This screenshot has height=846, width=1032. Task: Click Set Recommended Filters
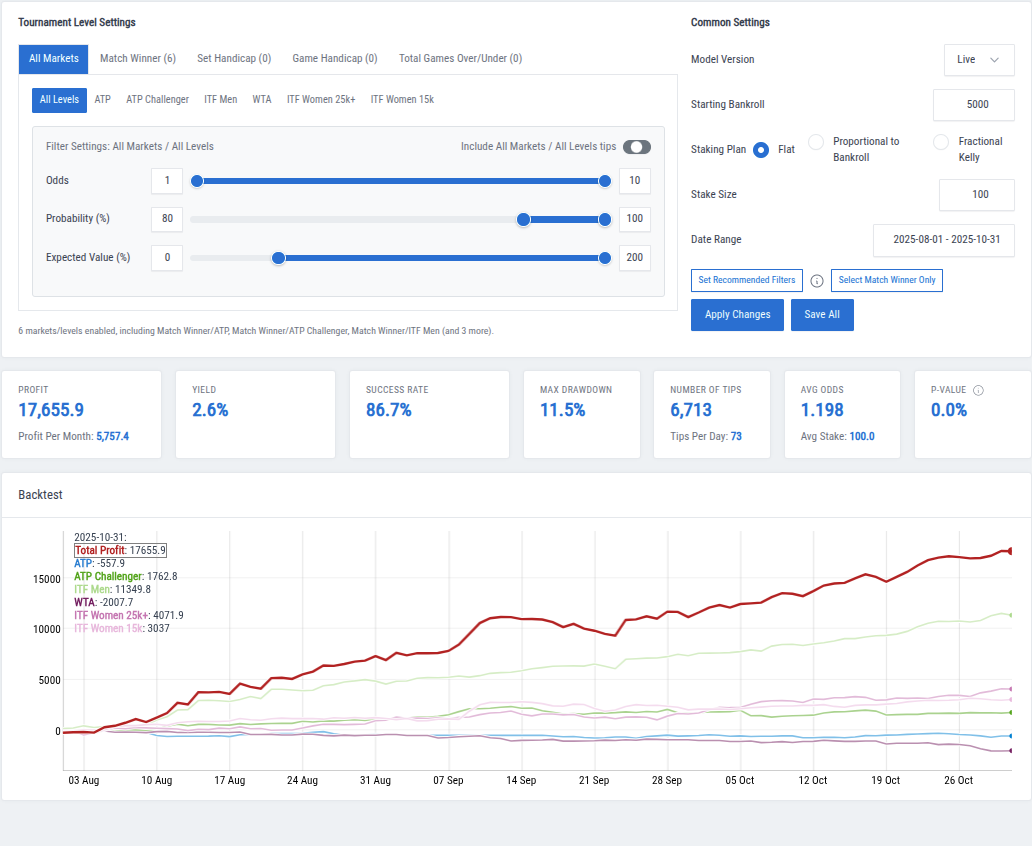pyautogui.click(x=746, y=281)
